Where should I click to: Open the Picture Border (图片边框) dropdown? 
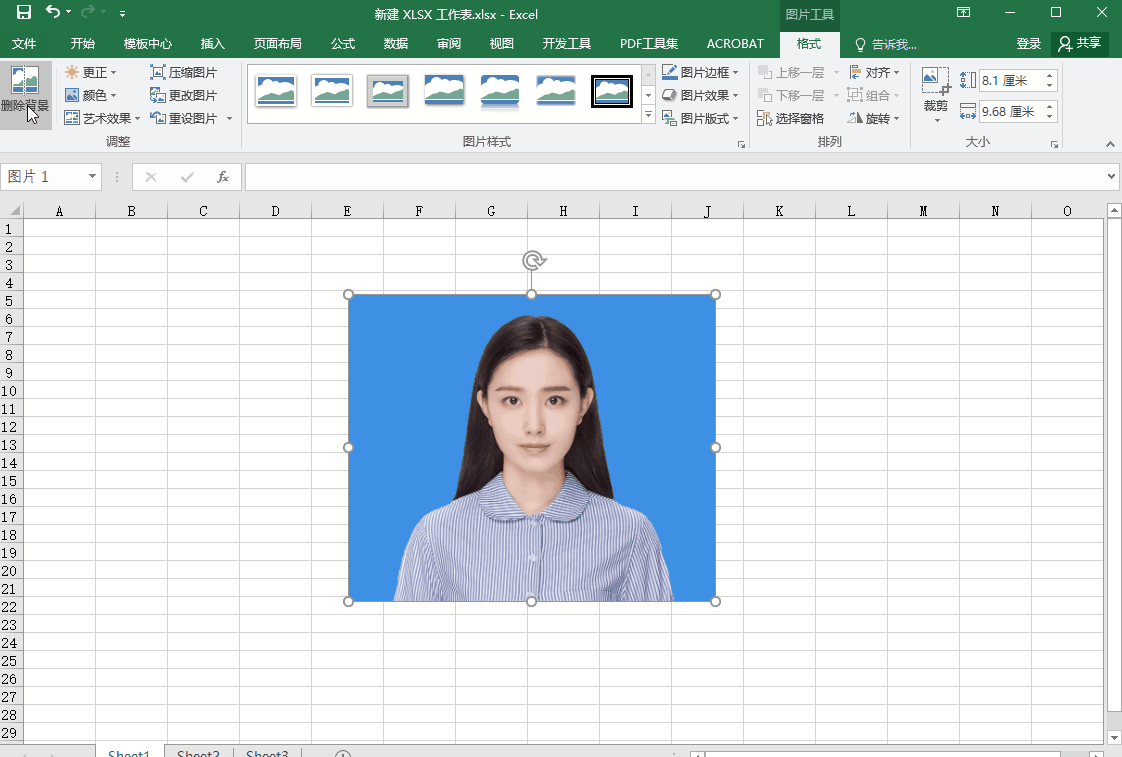coord(700,73)
